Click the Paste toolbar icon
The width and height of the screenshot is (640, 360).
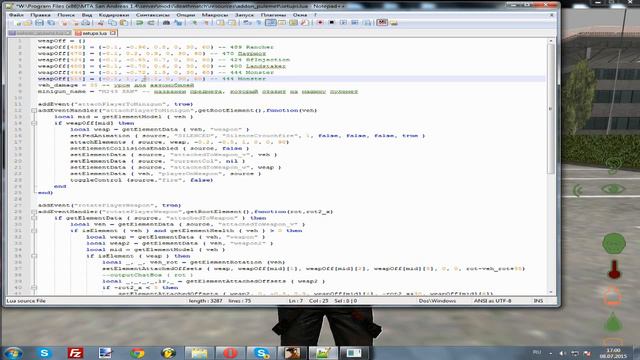124,23
